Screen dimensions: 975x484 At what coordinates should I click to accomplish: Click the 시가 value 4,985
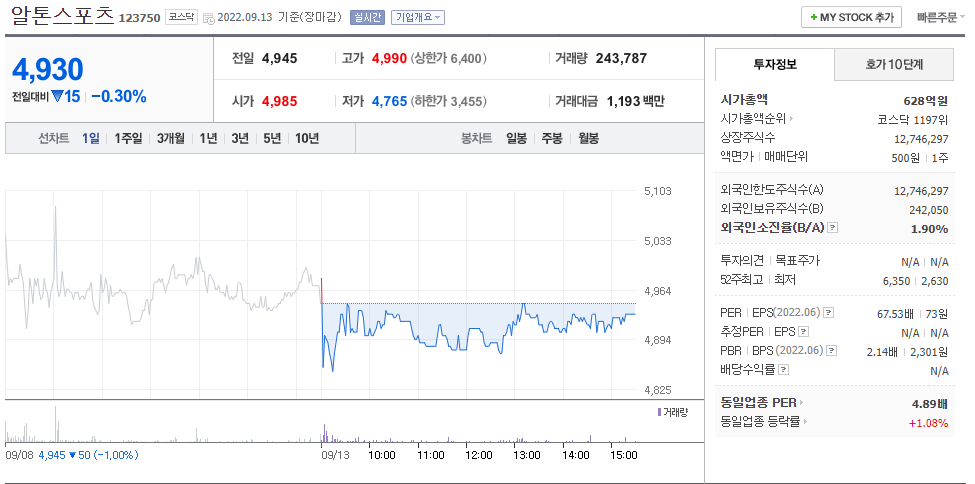[x=280, y=101]
